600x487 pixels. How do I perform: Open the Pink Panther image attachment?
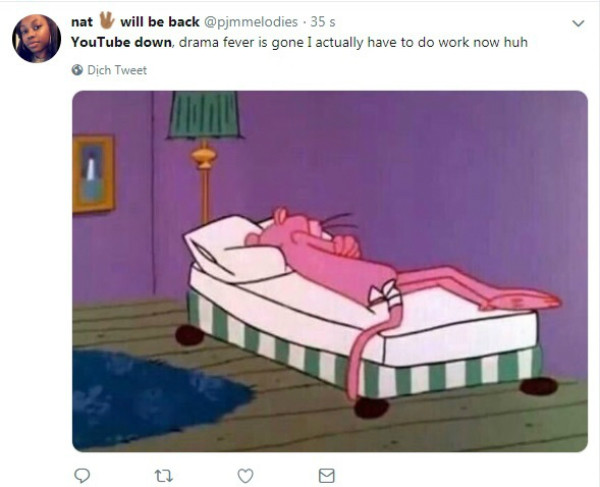330,271
